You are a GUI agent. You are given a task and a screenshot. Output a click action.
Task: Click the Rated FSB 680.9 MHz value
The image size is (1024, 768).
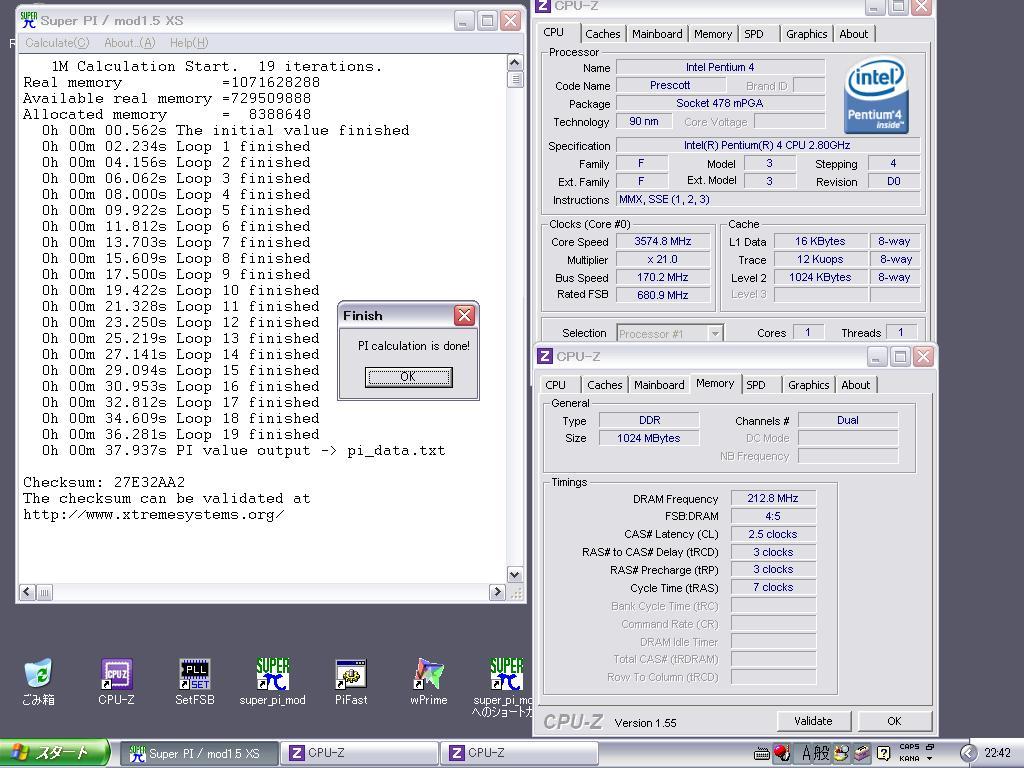(x=662, y=295)
